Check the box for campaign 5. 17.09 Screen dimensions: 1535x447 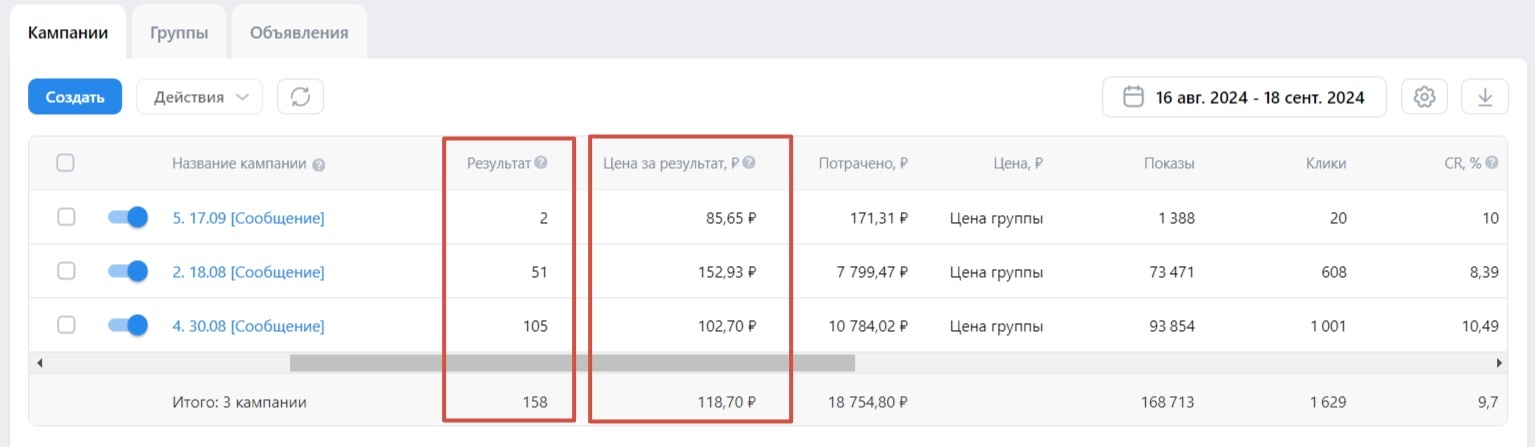click(x=65, y=217)
